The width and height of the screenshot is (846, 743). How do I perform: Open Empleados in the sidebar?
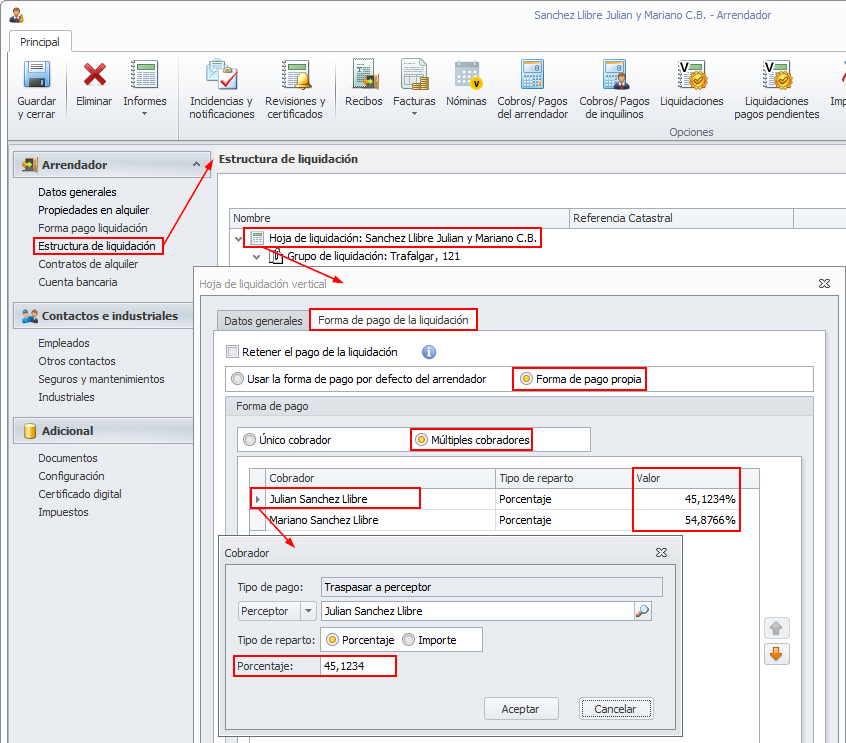click(x=64, y=343)
